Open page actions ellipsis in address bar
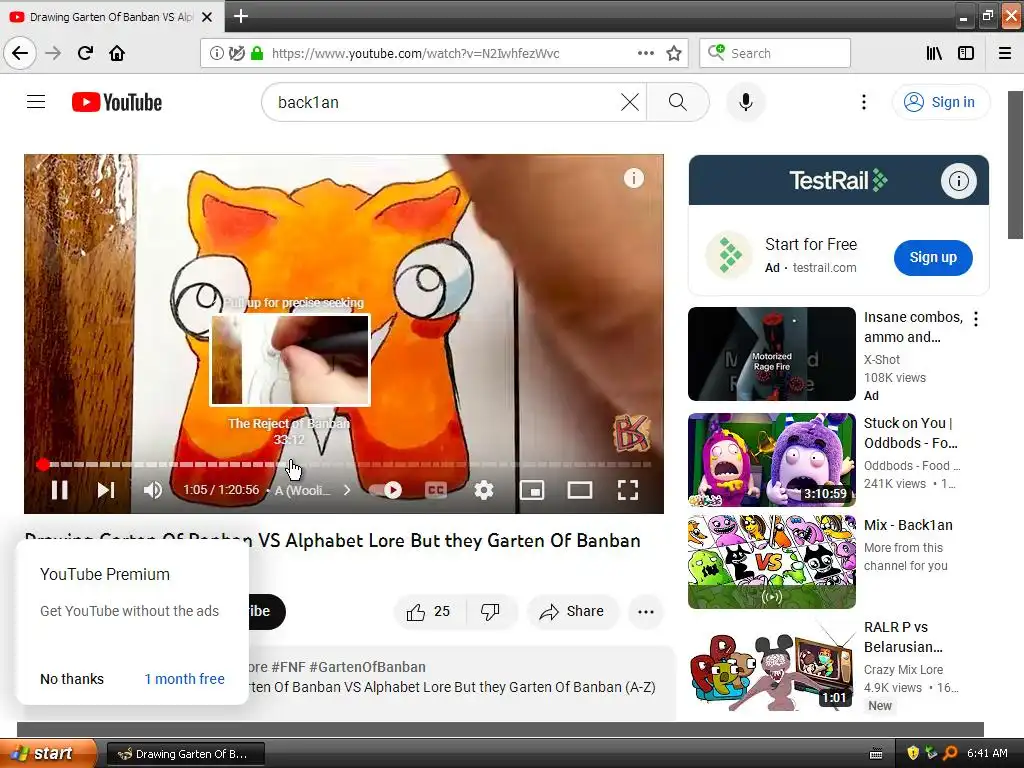Viewport: 1024px width, 768px height. [x=645, y=53]
